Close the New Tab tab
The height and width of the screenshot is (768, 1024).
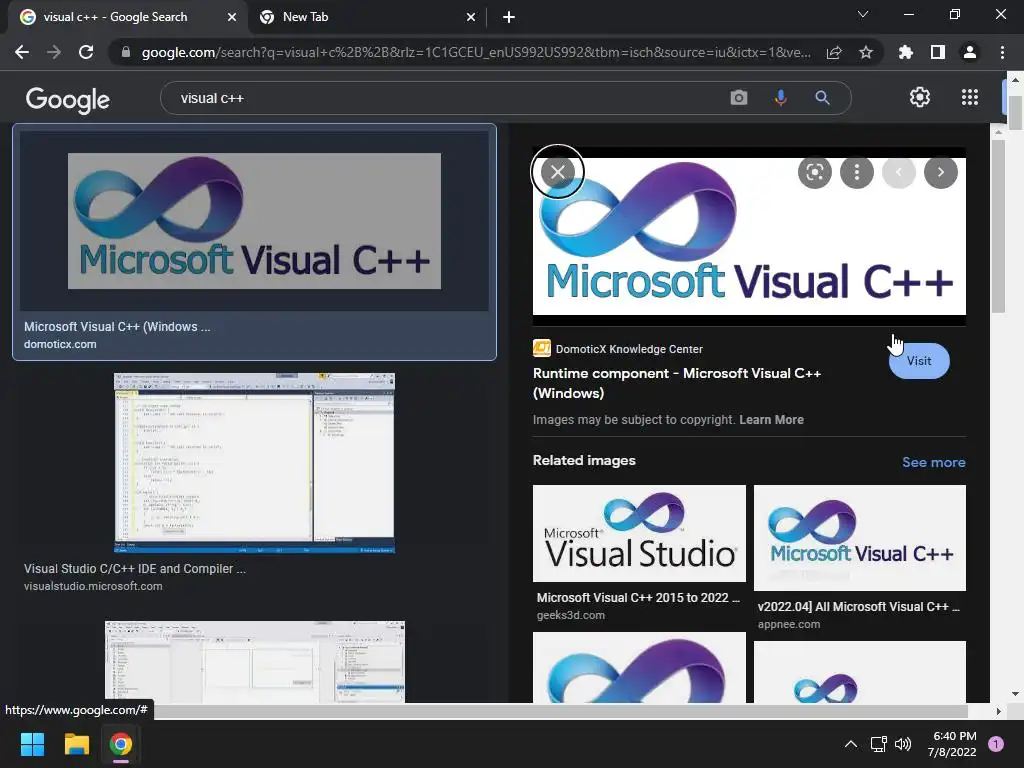pyautogui.click(x=471, y=17)
